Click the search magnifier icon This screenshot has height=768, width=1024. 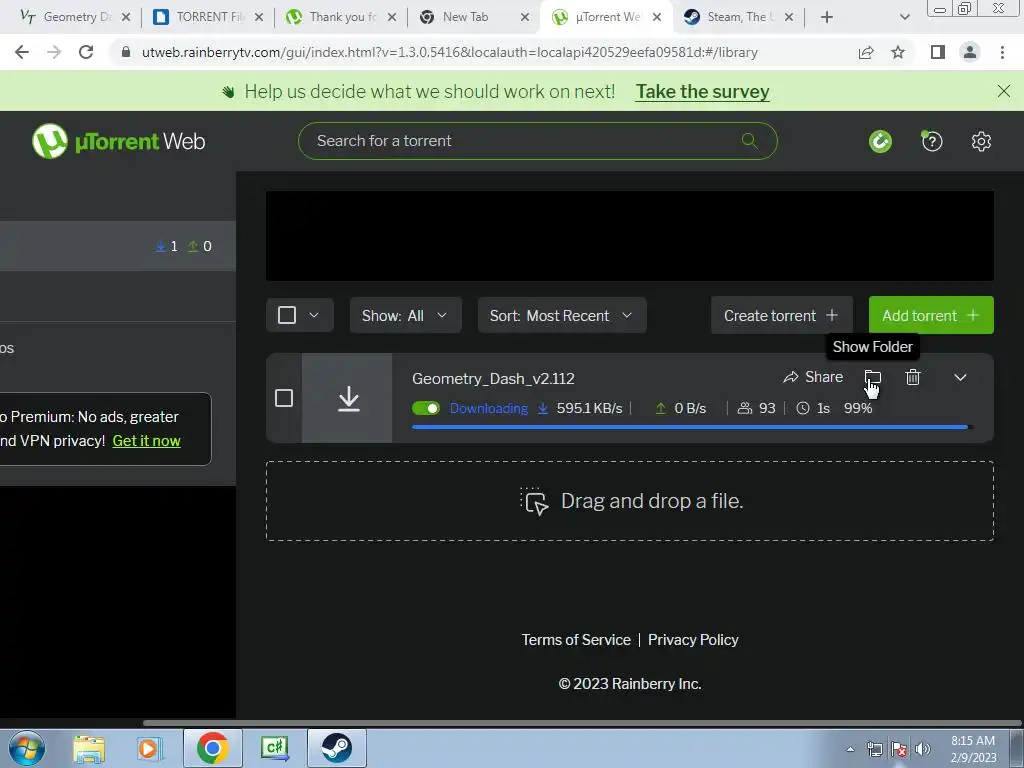coord(749,140)
